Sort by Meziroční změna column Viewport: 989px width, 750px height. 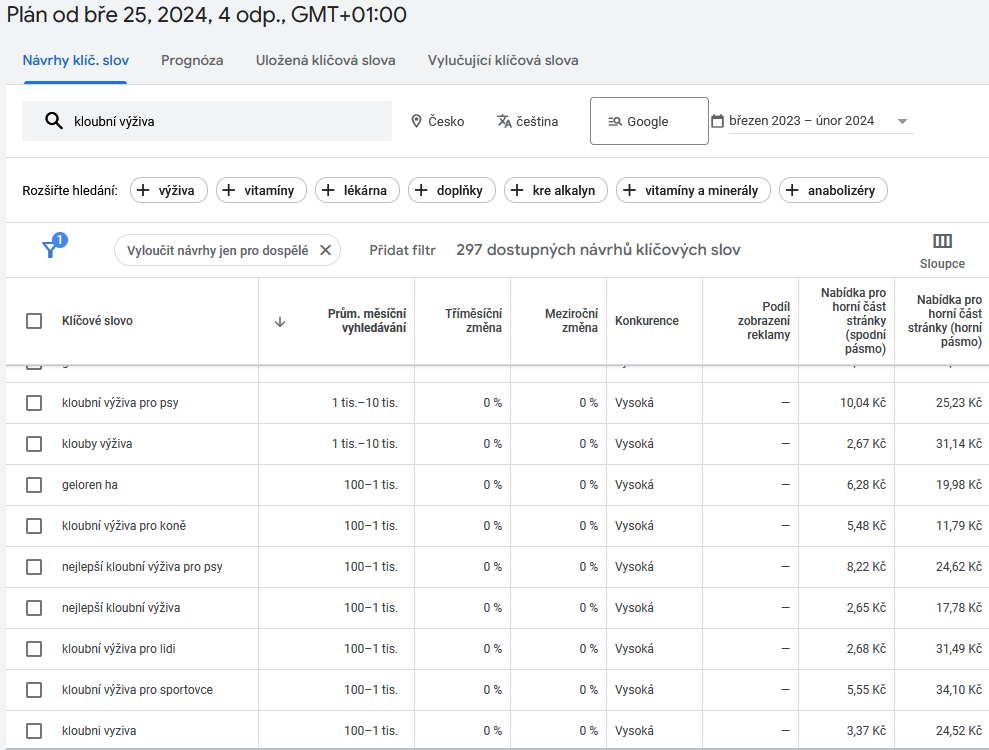coord(571,321)
